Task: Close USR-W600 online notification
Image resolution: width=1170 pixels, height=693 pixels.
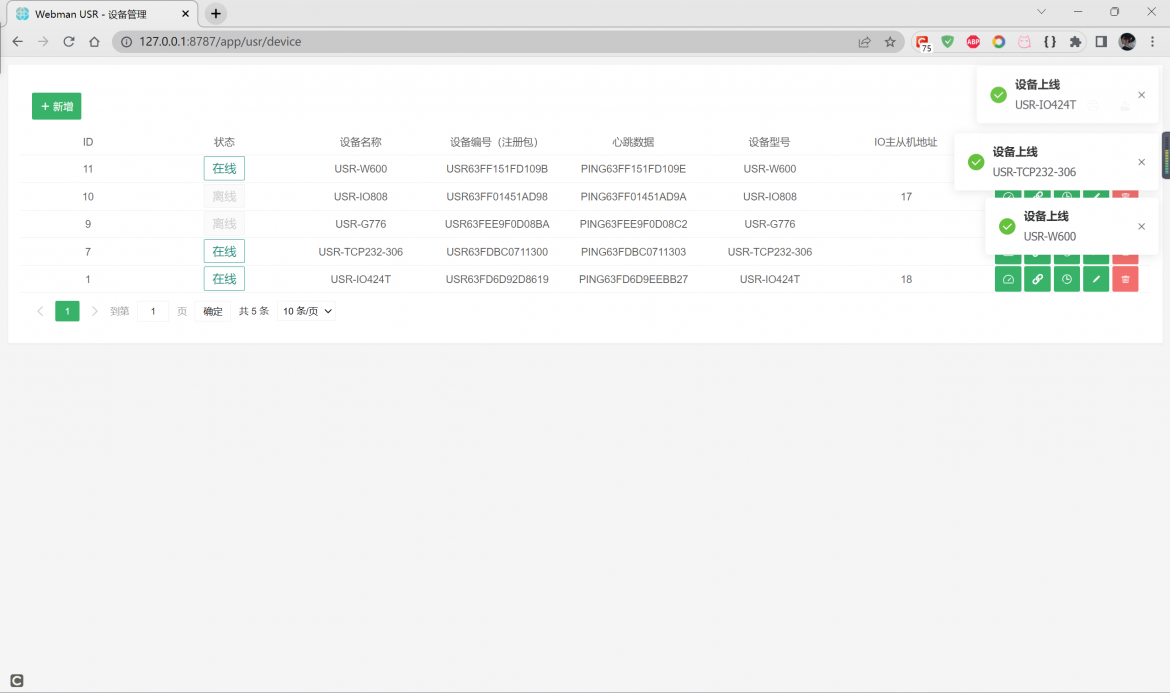Action: point(1142,227)
